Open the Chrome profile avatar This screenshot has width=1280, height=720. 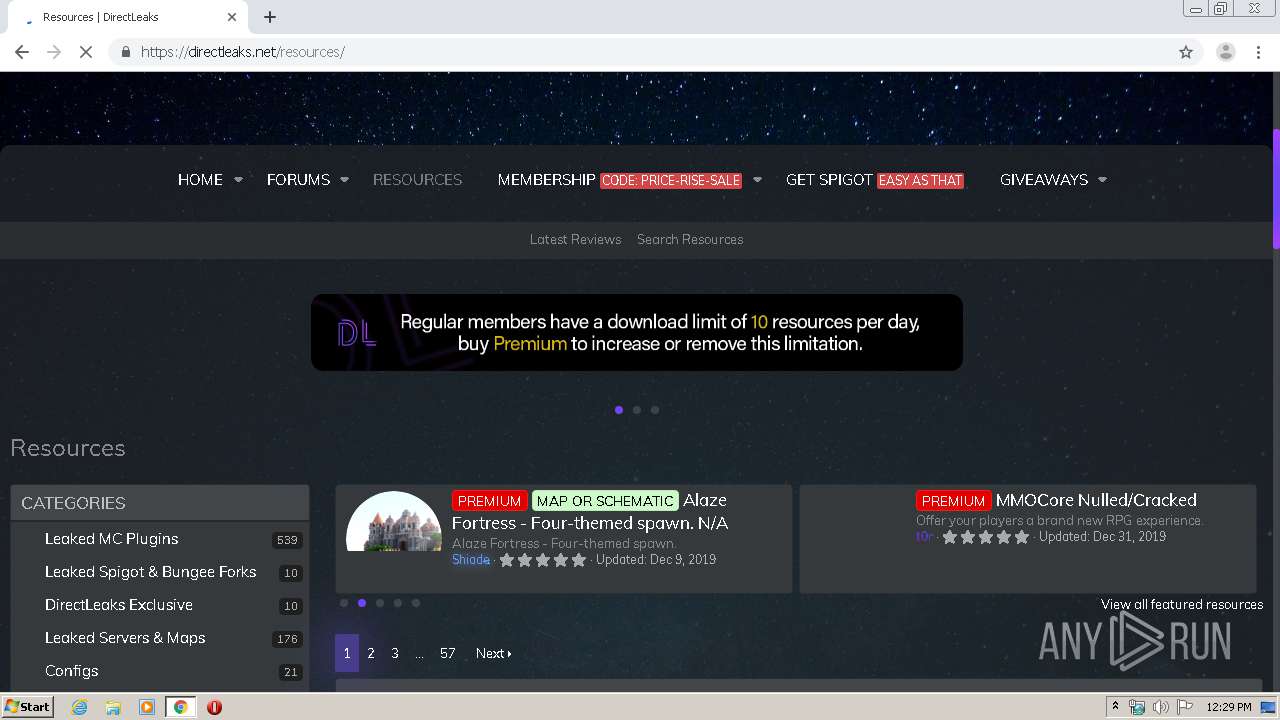pyautogui.click(x=1225, y=52)
